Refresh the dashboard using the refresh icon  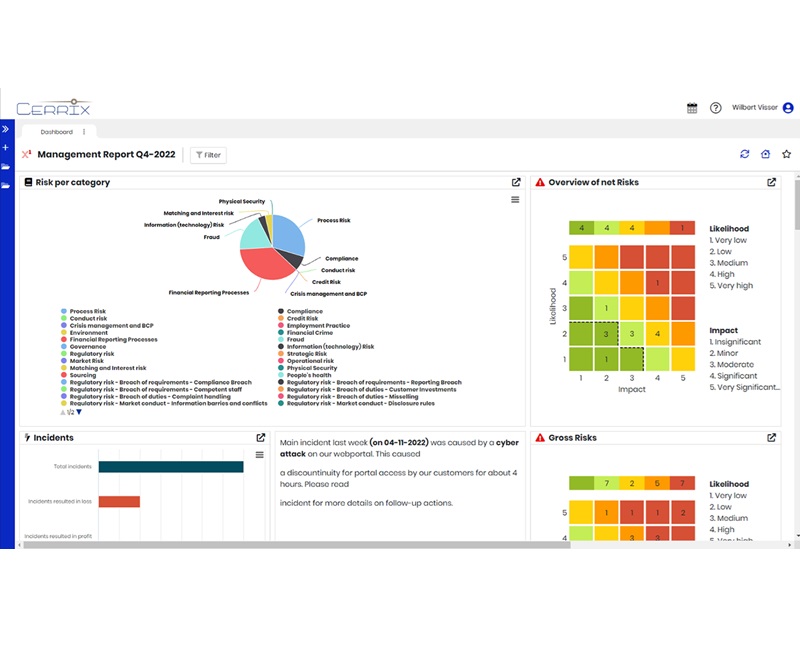tap(744, 154)
